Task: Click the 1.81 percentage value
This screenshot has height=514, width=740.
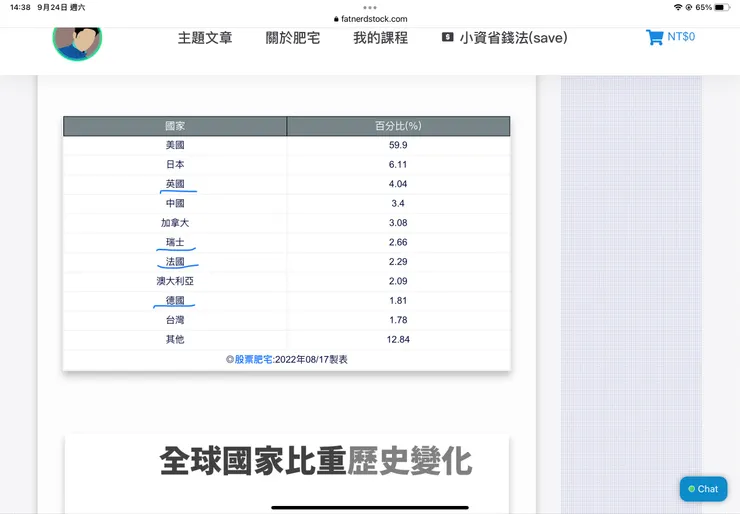Action: tap(398, 301)
